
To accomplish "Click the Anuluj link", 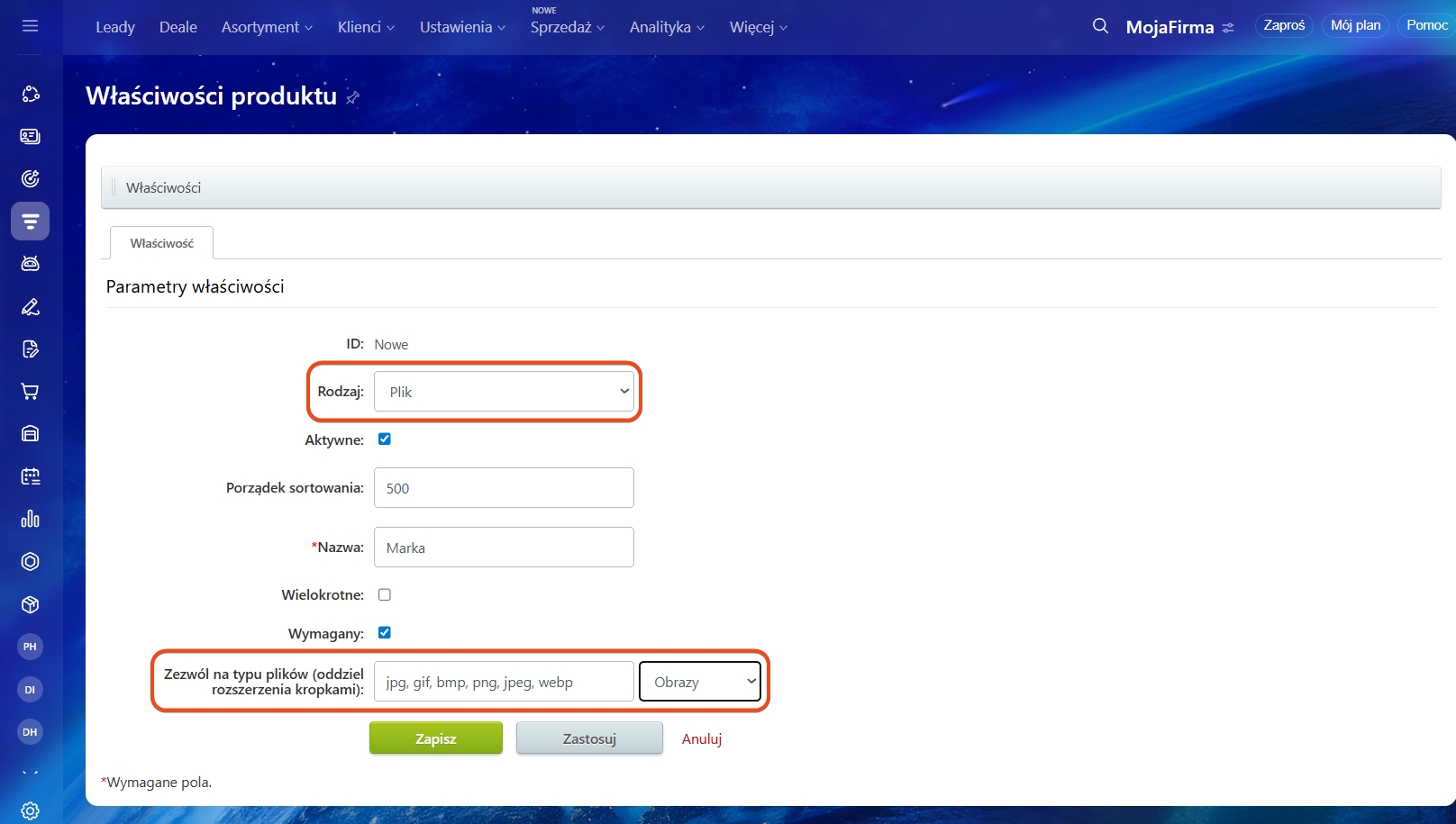I will [x=701, y=738].
